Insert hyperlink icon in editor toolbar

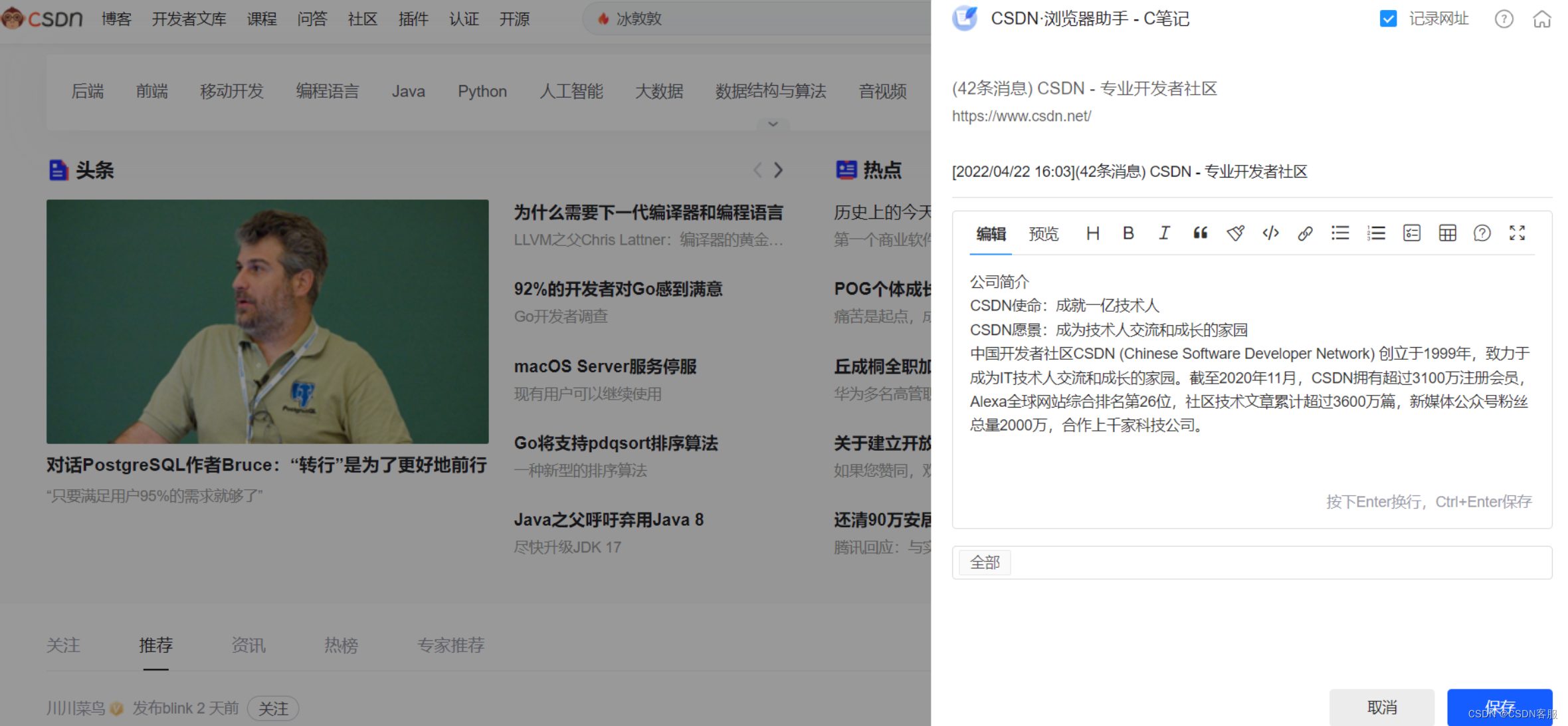coord(1305,233)
